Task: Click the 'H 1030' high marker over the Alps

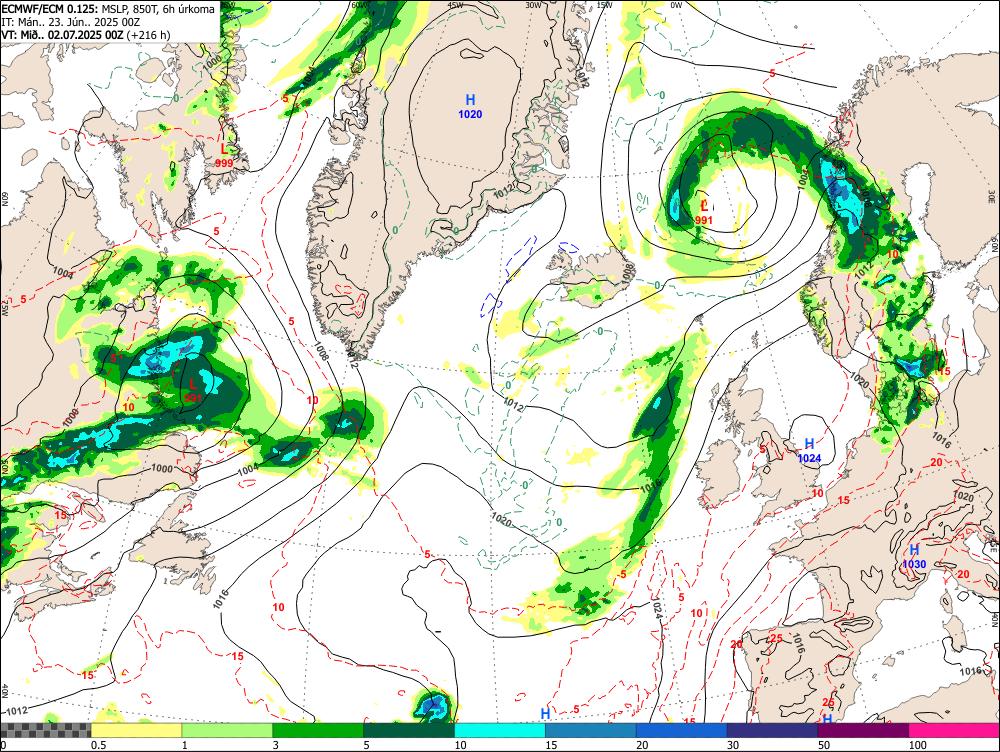Action: [x=914, y=556]
